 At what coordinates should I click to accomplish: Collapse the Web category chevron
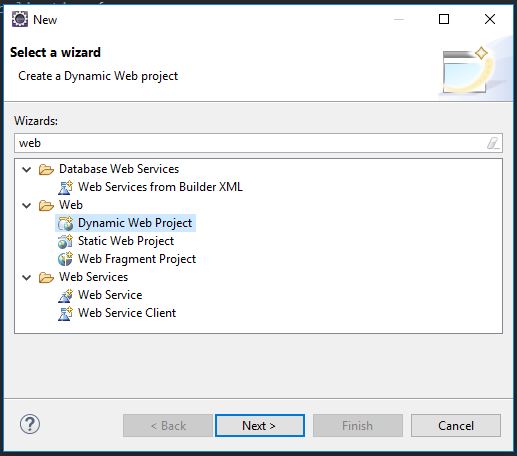pos(27,205)
